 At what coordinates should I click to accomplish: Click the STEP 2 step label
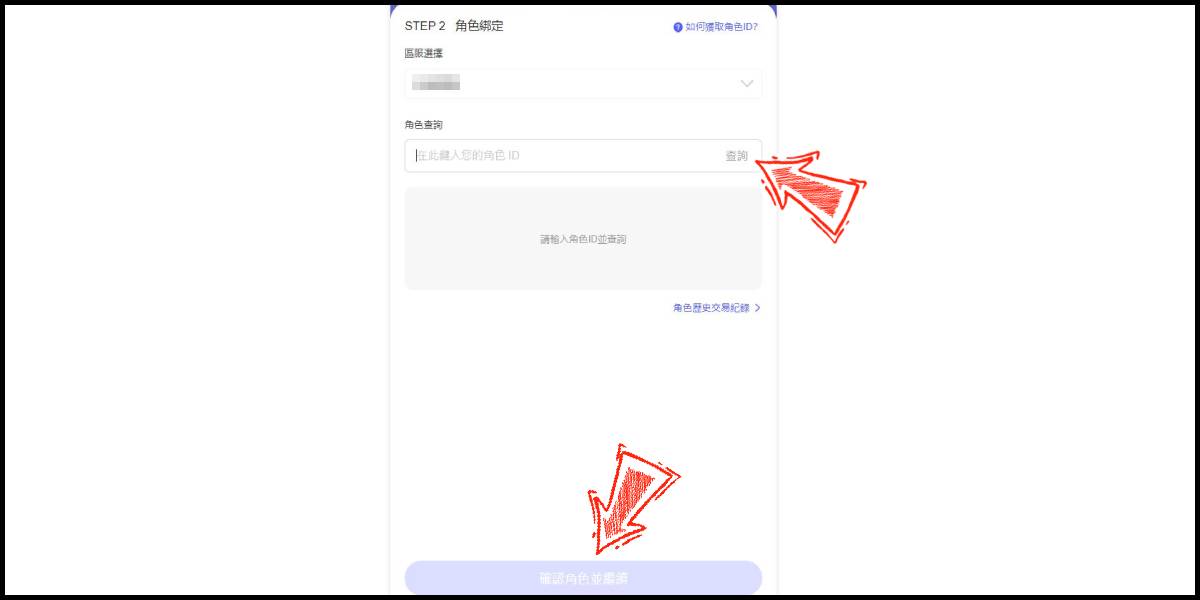click(x=425, y=26)
